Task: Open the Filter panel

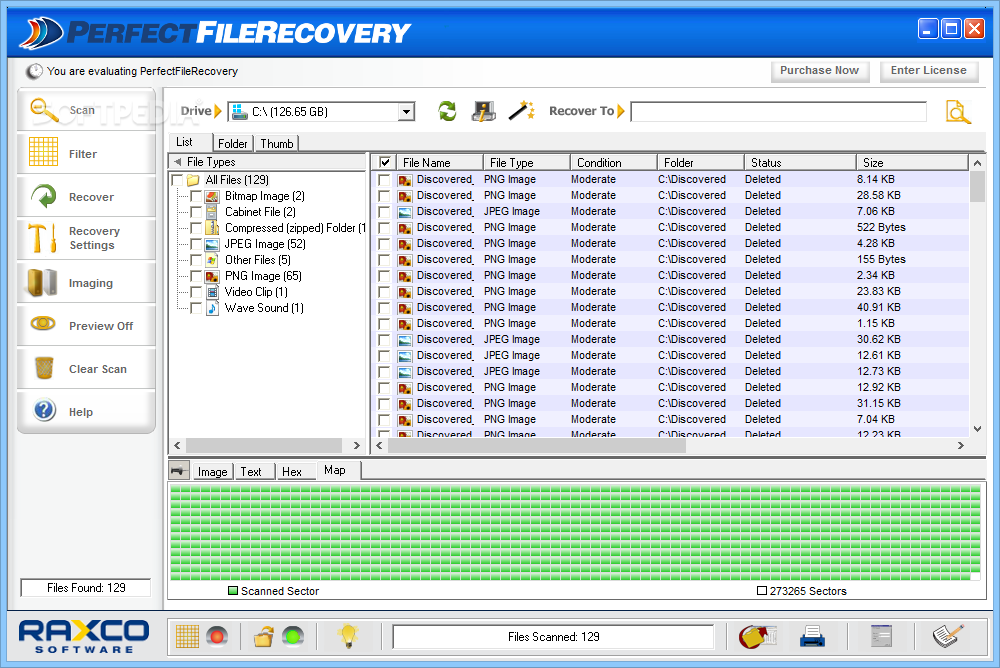Action: [86, 154]
